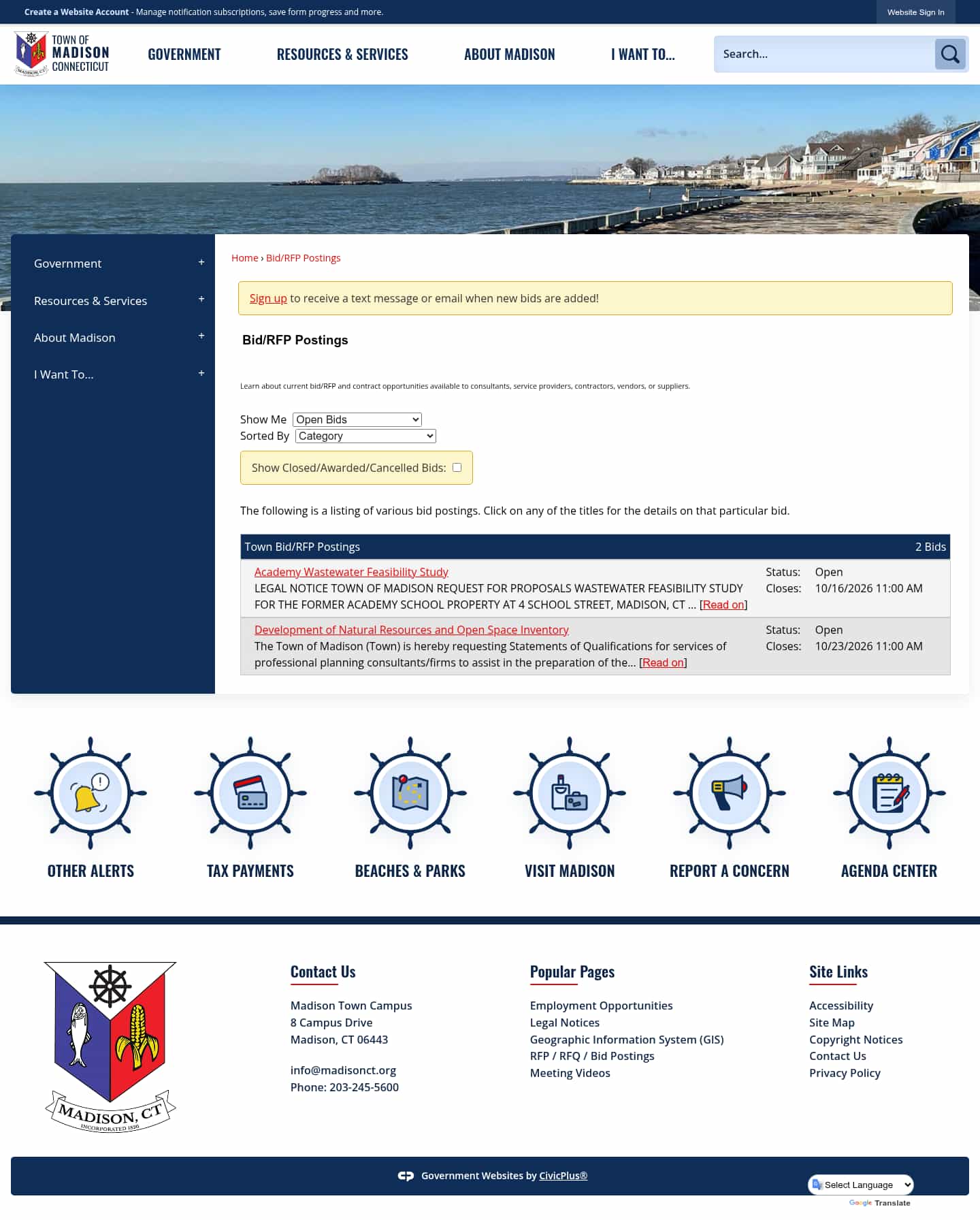Open Employment Opportunities footer link
Viewport: 980px width, 1220px height.
(602, 1006)
